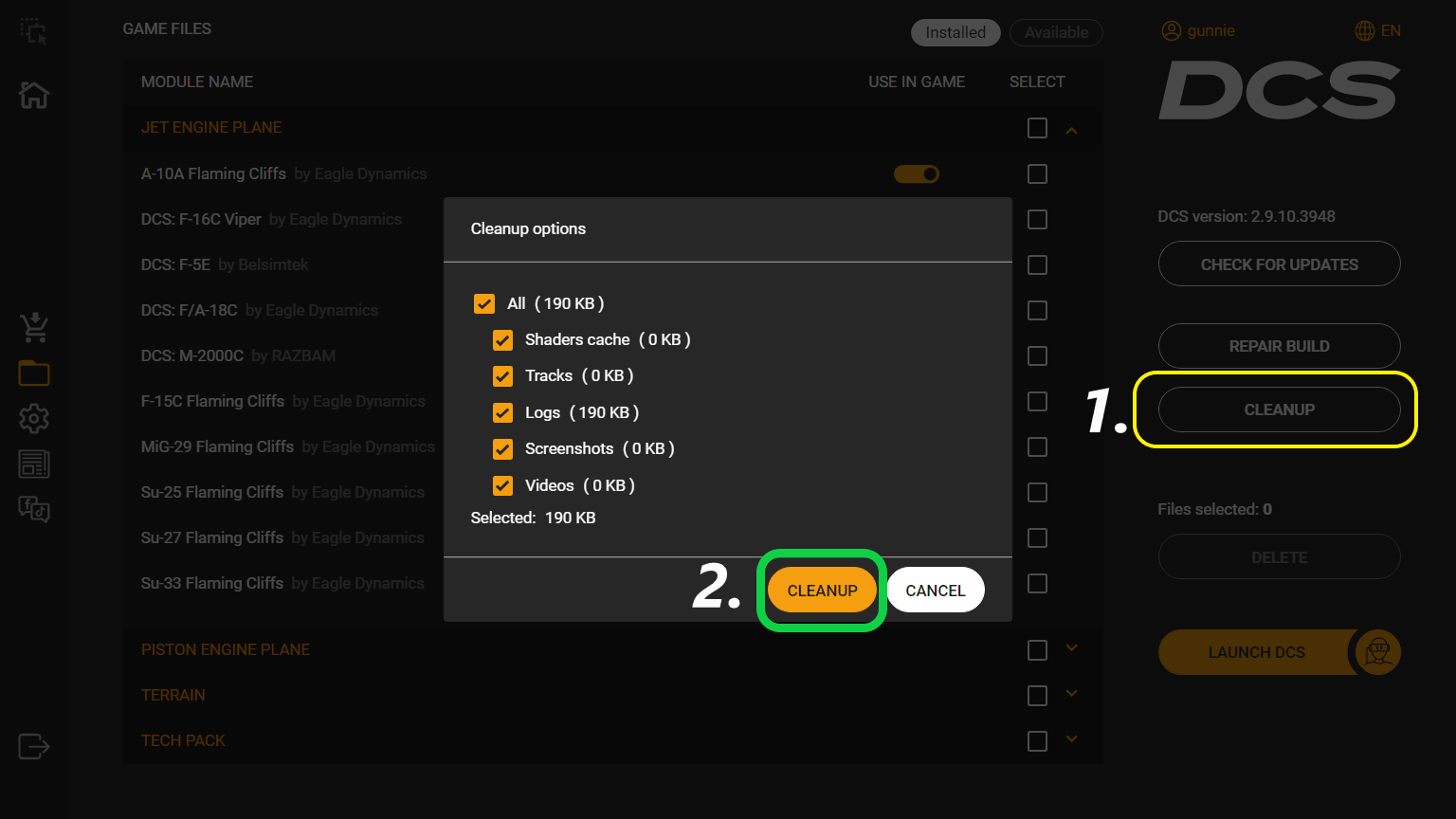1456x819 pixels.
Task: Log out using the exit icon
Action: (33, 747)
